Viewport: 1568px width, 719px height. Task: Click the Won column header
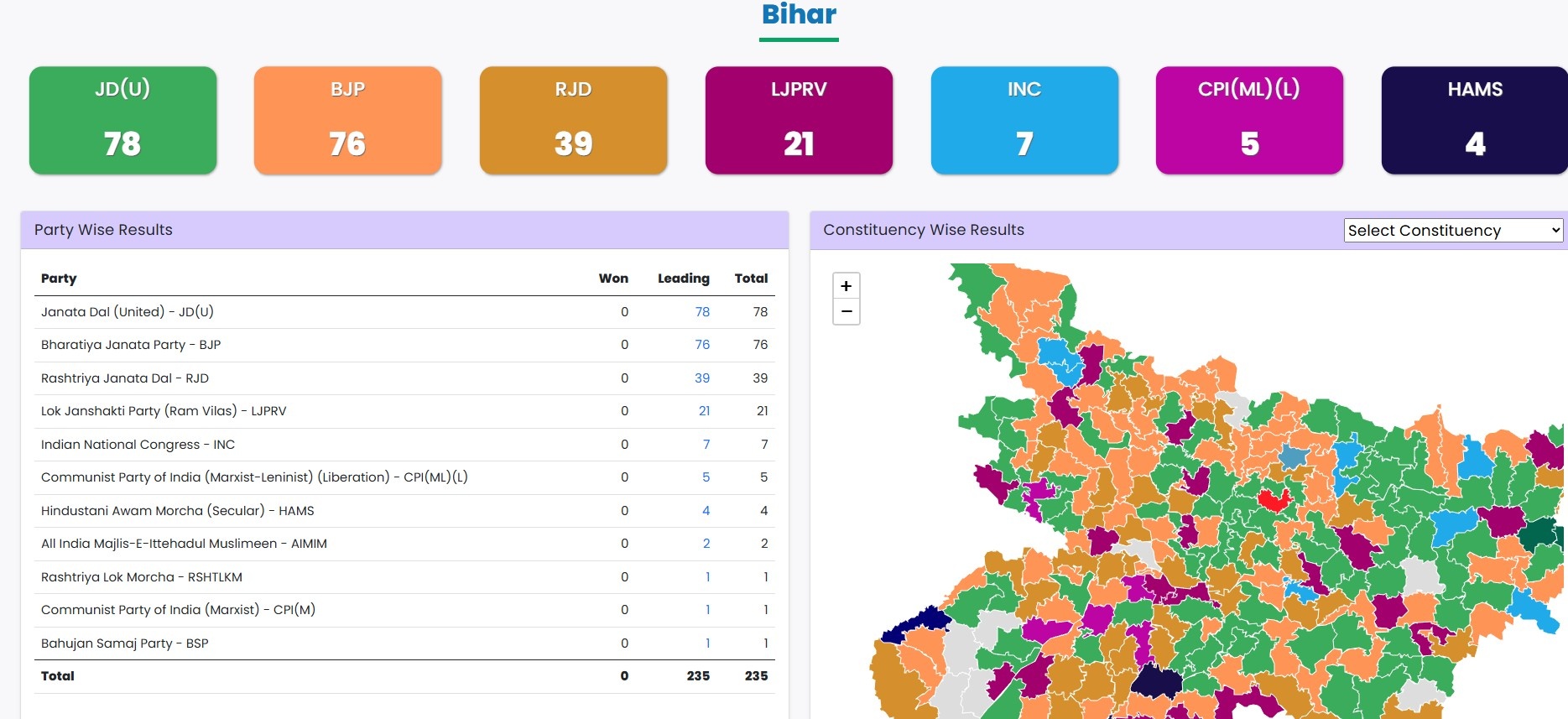pyautogui.click(x=613, y=279)
